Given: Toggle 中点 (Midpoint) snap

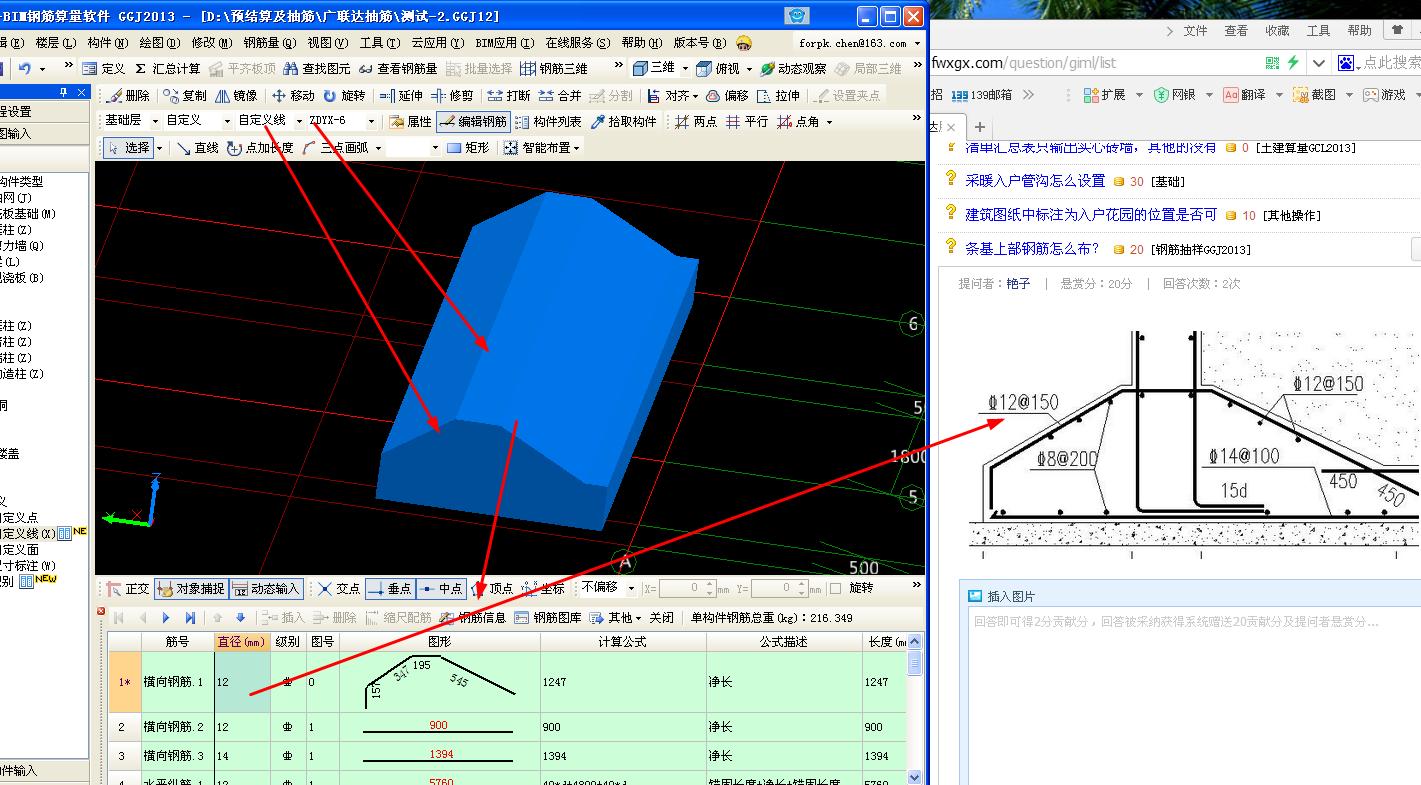Looking at the screenshot, I should tap(441, 589).
